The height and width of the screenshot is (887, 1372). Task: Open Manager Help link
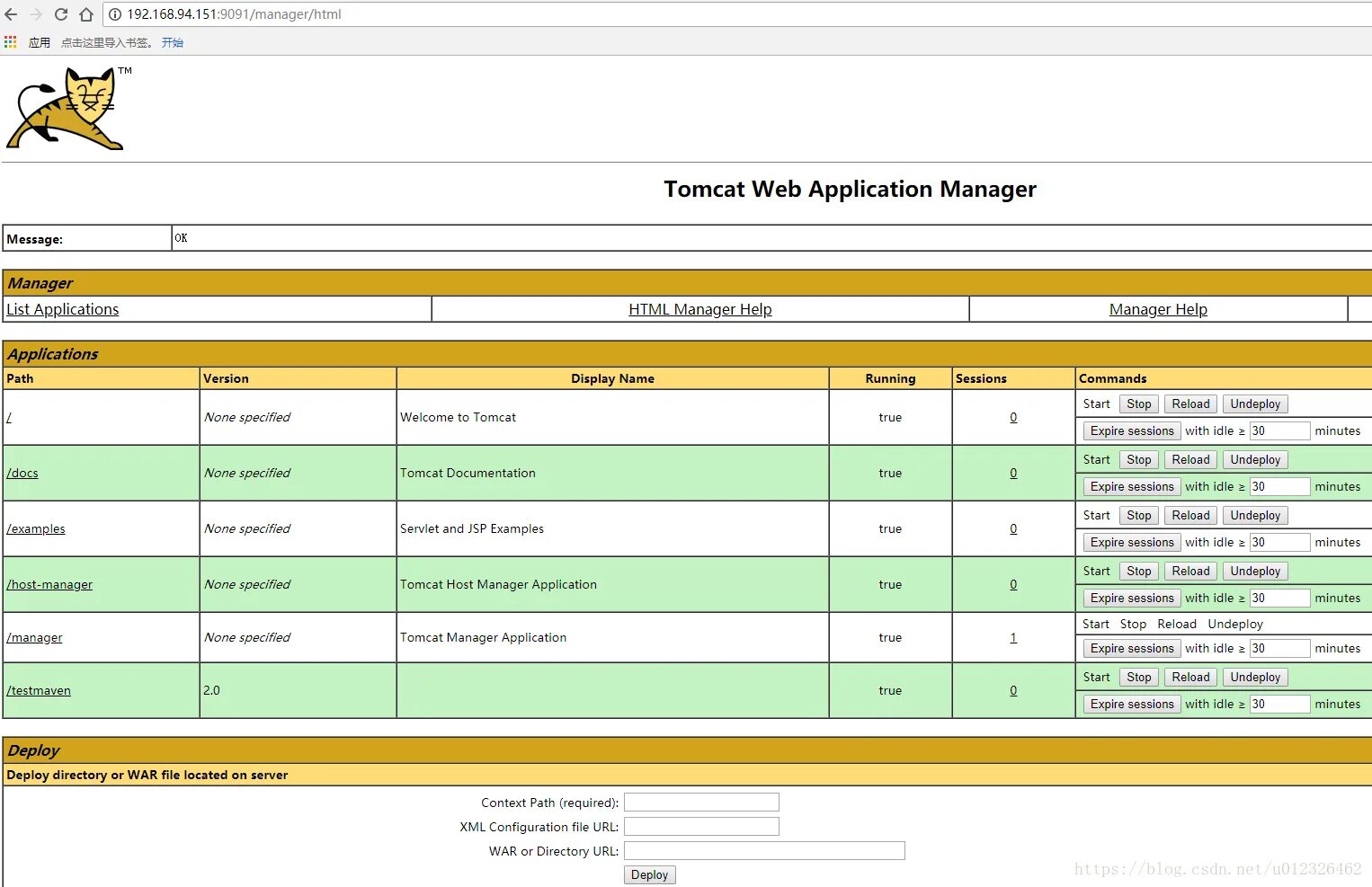(x=1158, y=309)
